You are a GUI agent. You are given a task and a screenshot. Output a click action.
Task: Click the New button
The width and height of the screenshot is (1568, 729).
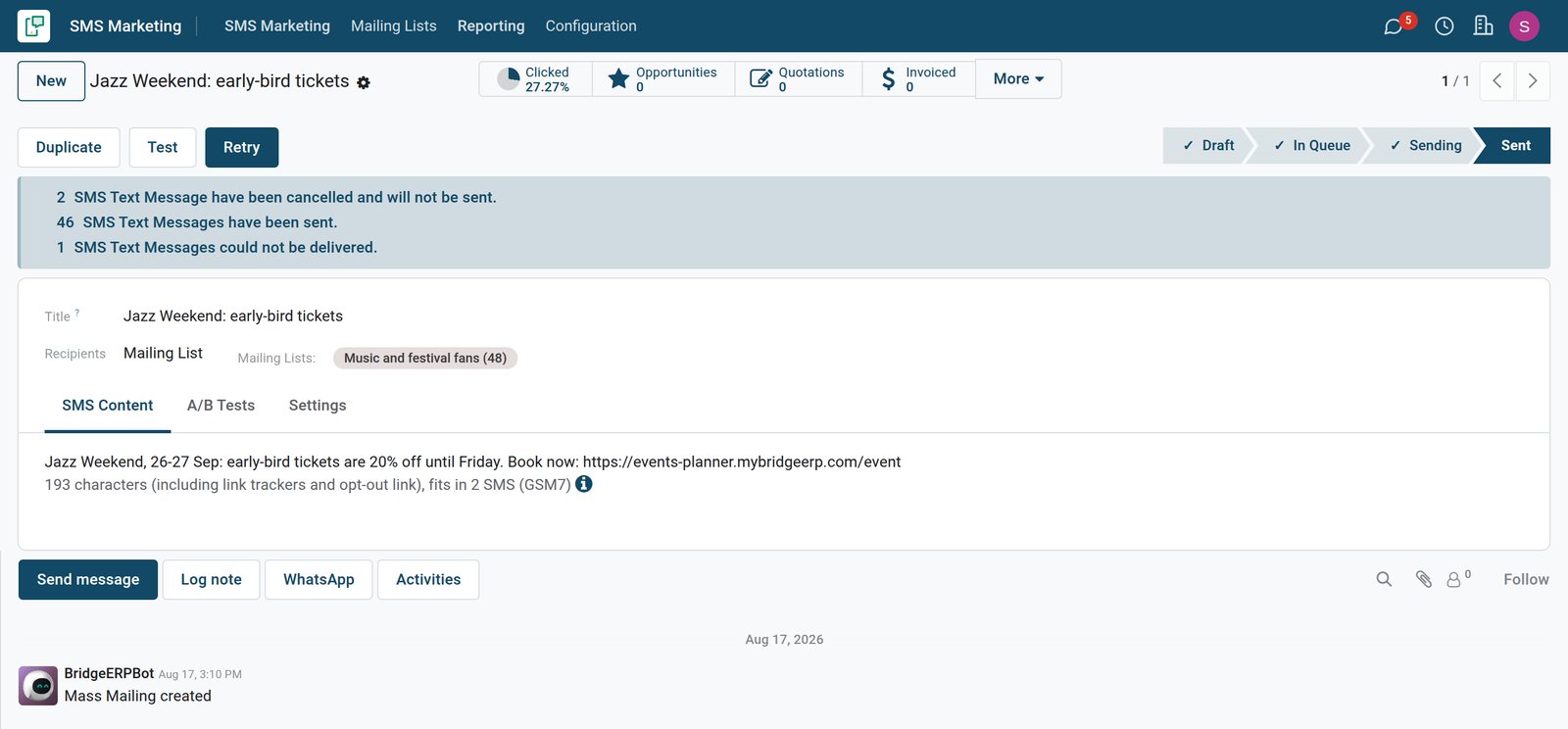tap(51, 81)
